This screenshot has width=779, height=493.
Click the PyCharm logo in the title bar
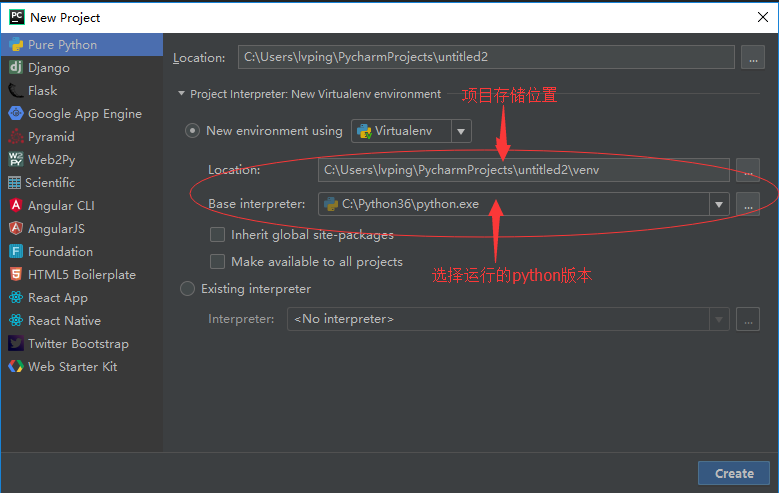[16, 17]
